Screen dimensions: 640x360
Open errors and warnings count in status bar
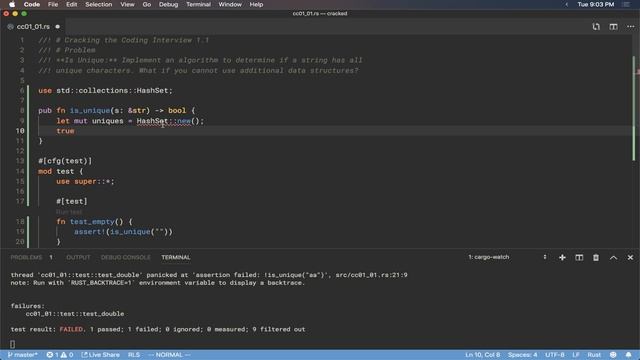tap(60, 355)
